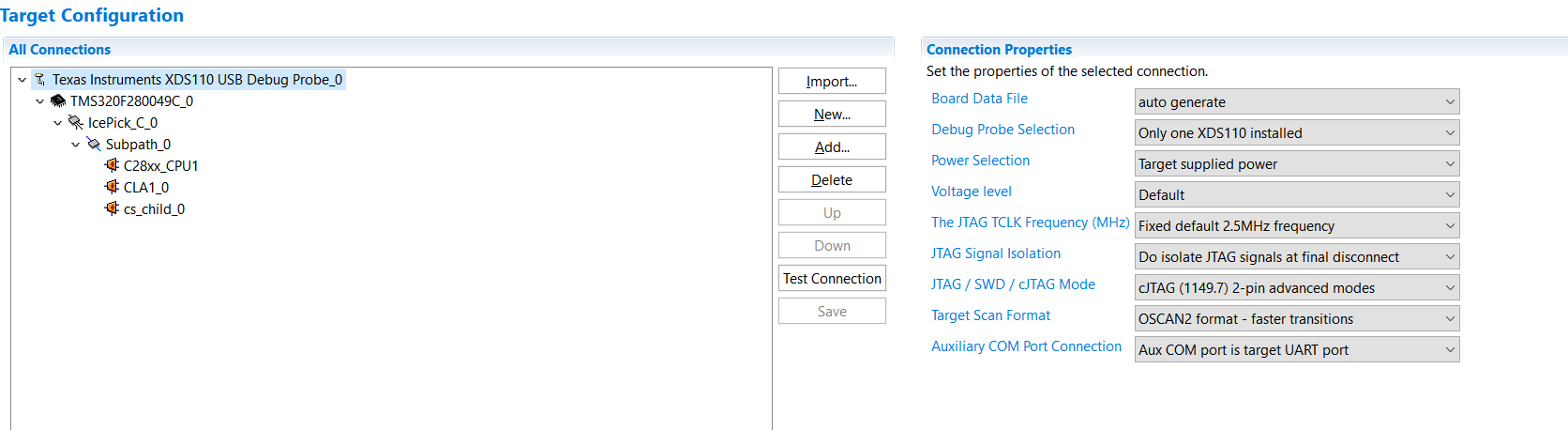Viewport: 1568px width, 430px height.
Task: Open the JTAG Signal Isolation dropdown
Action: [x=1297, y=257]
